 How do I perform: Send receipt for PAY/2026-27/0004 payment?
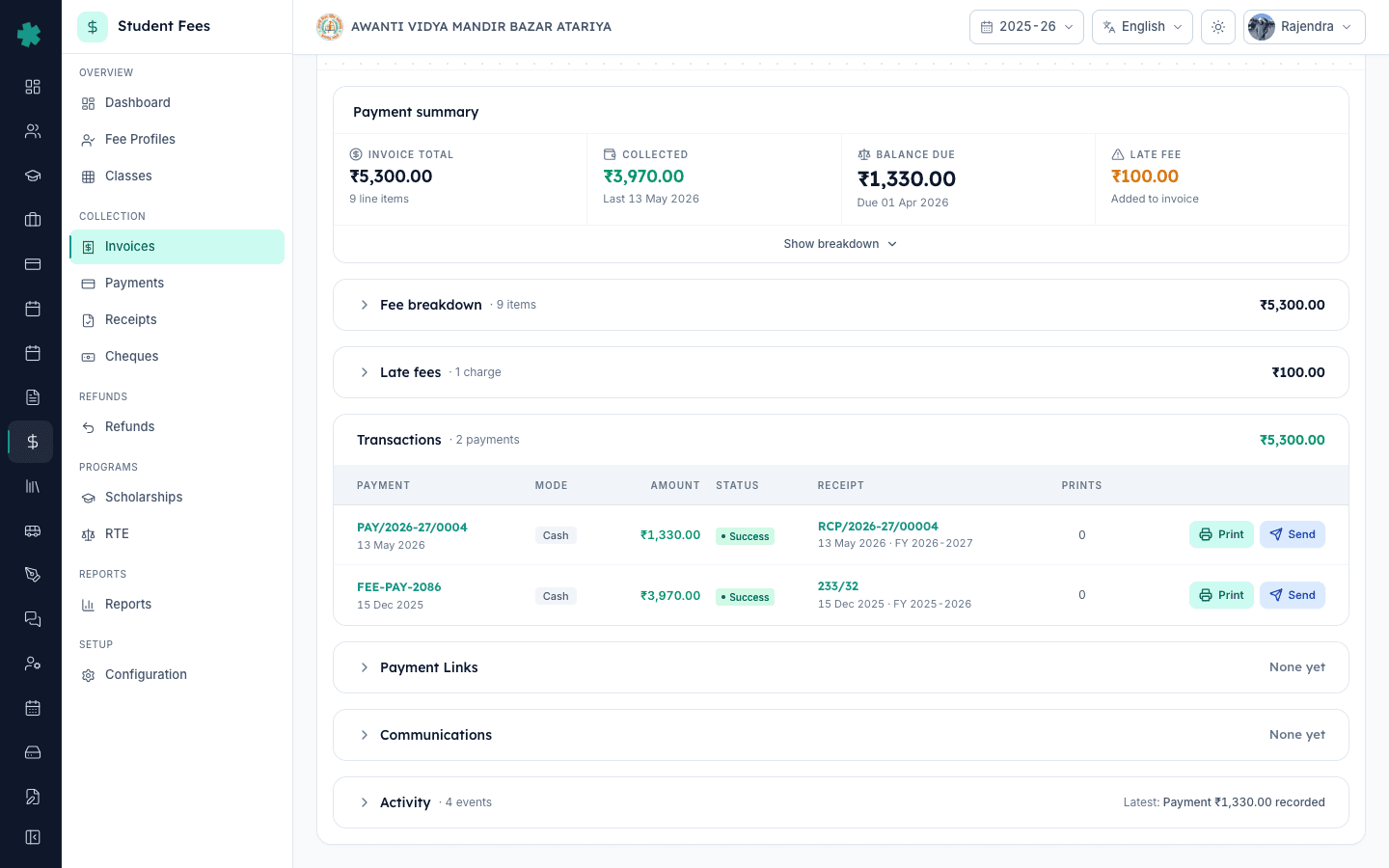pos(1293,534)
